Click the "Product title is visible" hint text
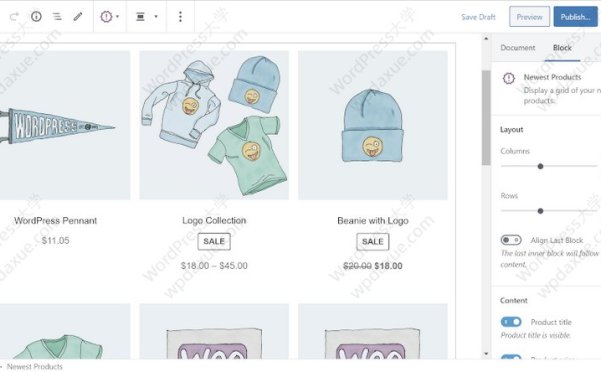601x372 pixels. 535,335
